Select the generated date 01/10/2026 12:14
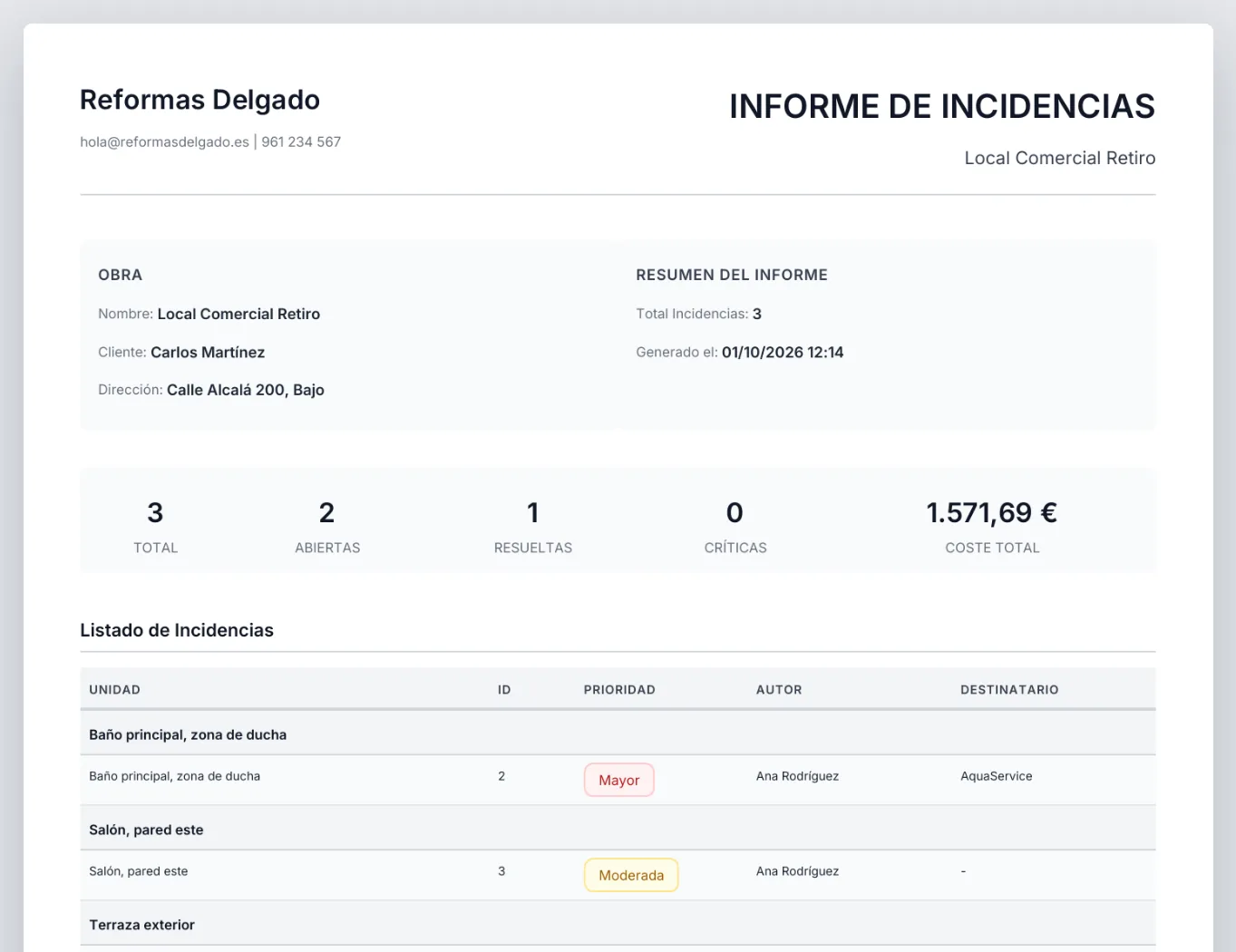Viewport: 1236px width, 952px height. point(783,352)
